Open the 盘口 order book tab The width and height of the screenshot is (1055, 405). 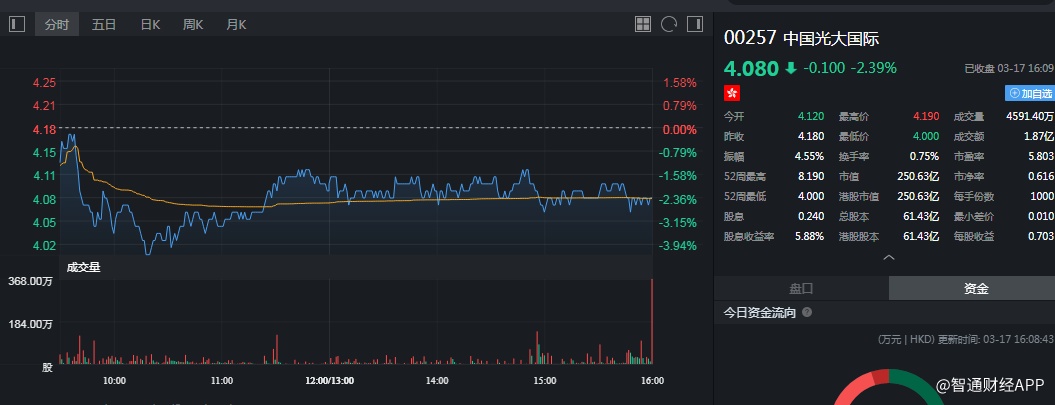tap(802, 288)
